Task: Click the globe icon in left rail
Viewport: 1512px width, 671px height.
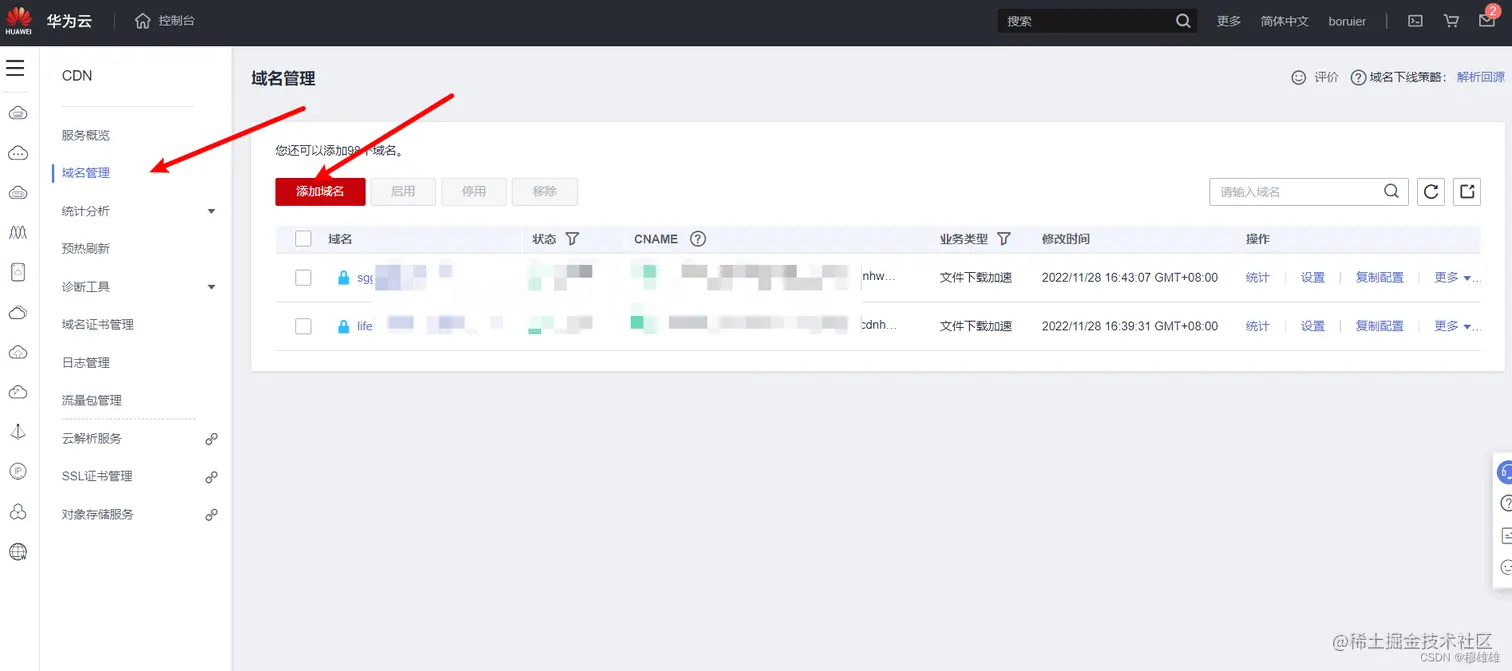Action: pyautogui.click(x=17, y=551)
